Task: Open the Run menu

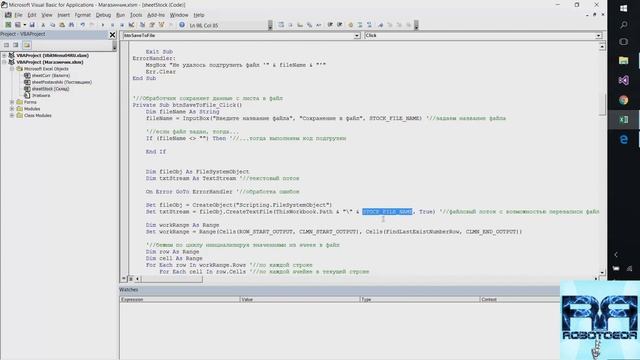Action: (x=120, y=15)
